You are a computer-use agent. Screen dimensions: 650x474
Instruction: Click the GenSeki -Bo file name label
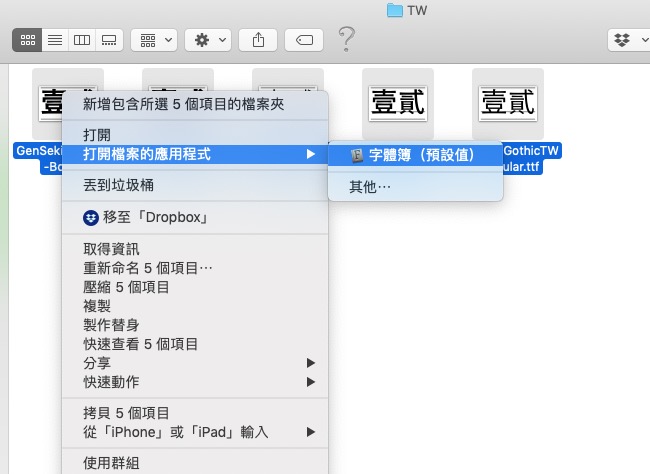(39, 158)
